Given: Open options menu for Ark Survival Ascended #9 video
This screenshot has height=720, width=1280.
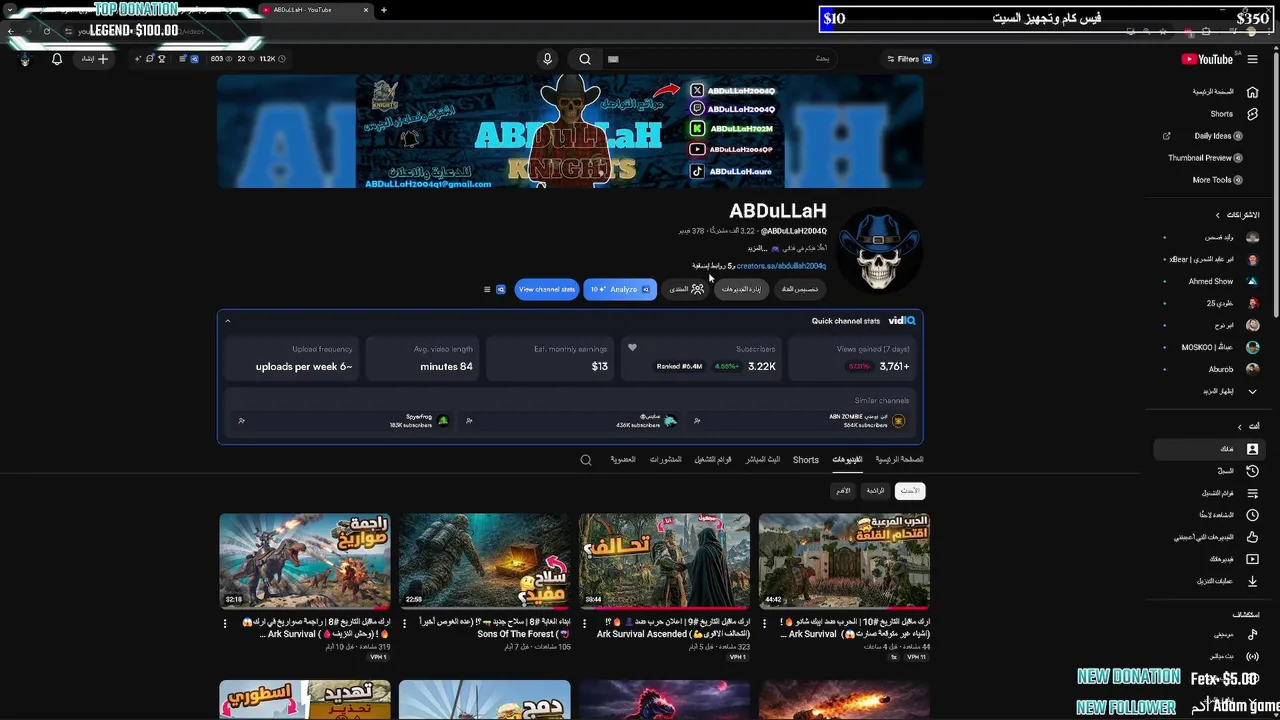Looking at the screenshot, I should [x=585, y=622].
